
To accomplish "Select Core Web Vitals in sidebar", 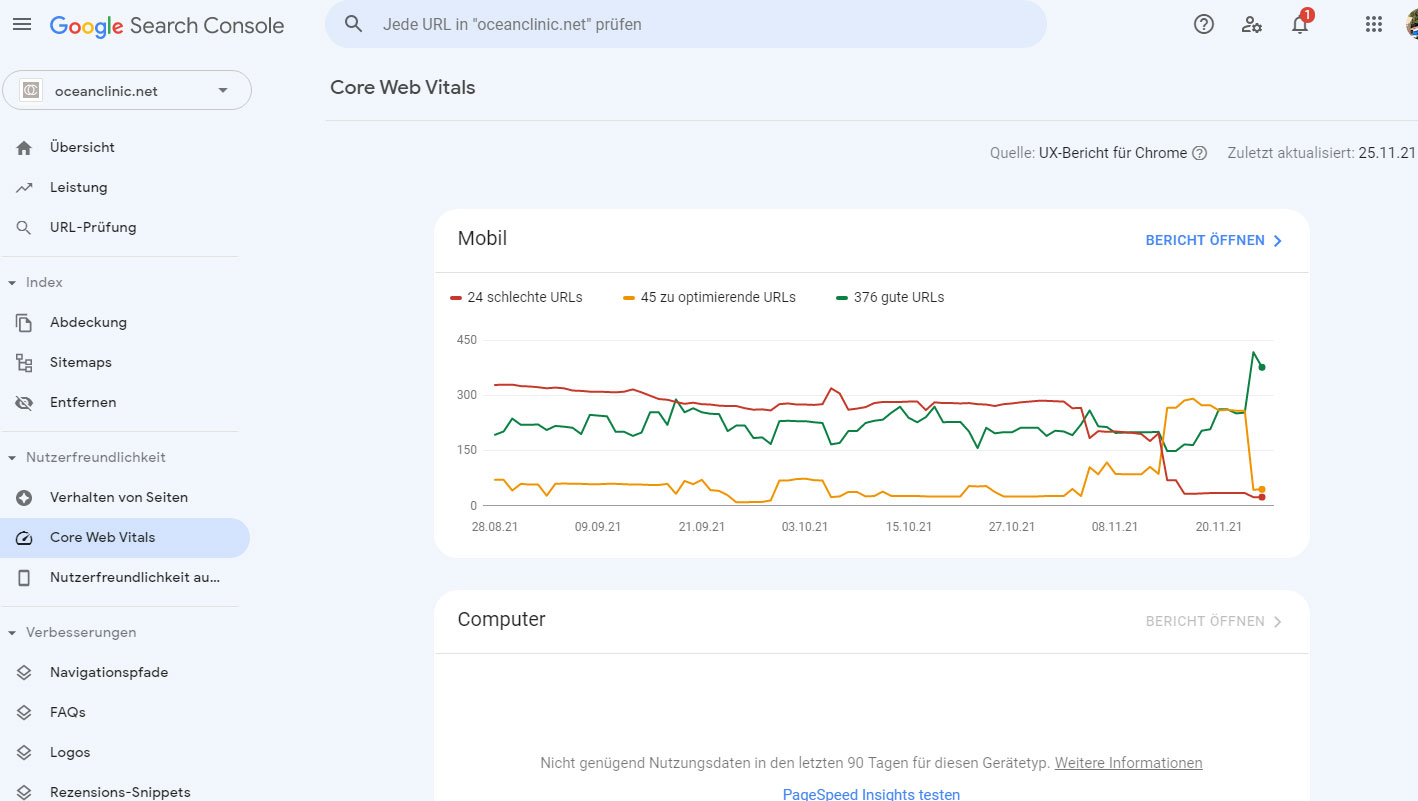I will point(125,537).
